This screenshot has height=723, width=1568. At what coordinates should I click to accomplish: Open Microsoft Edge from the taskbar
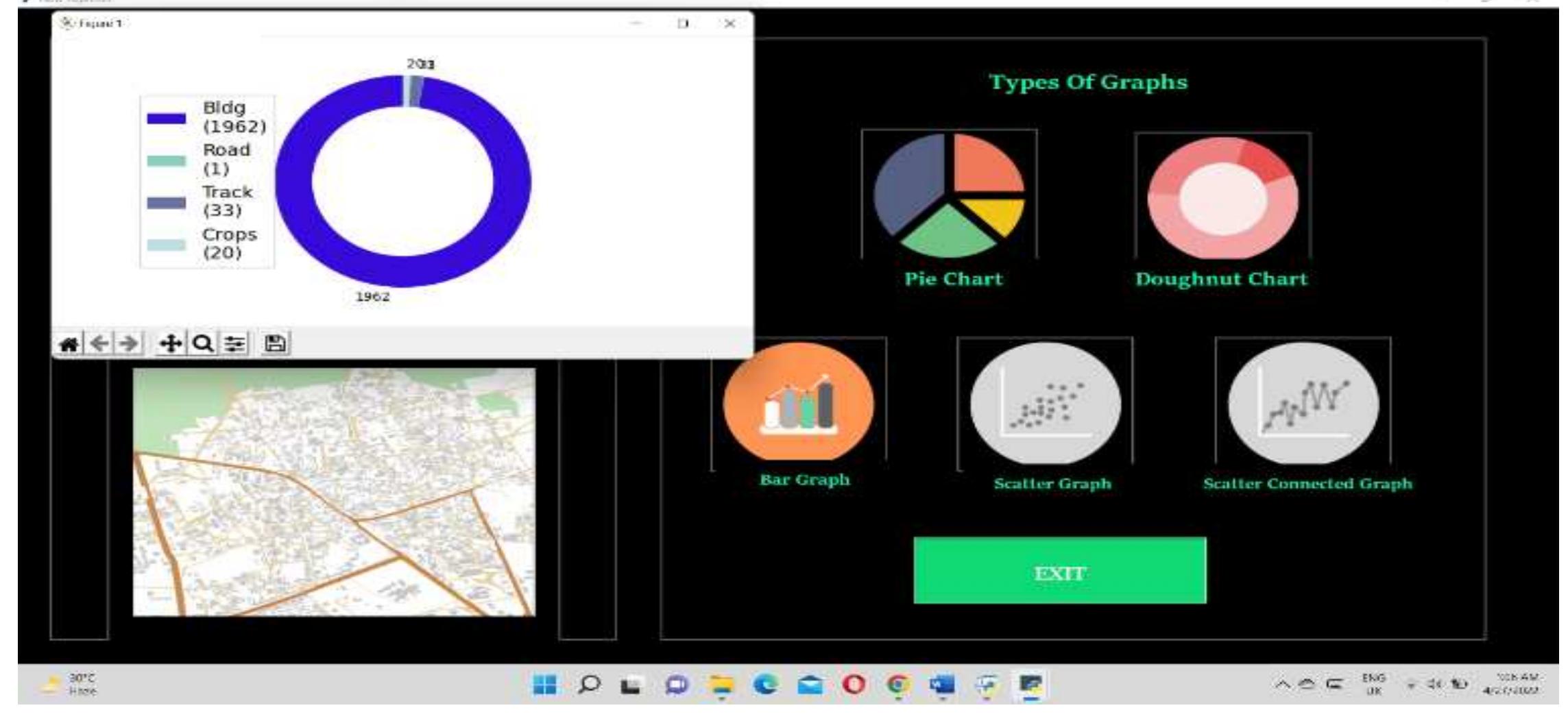click(765, 685)
